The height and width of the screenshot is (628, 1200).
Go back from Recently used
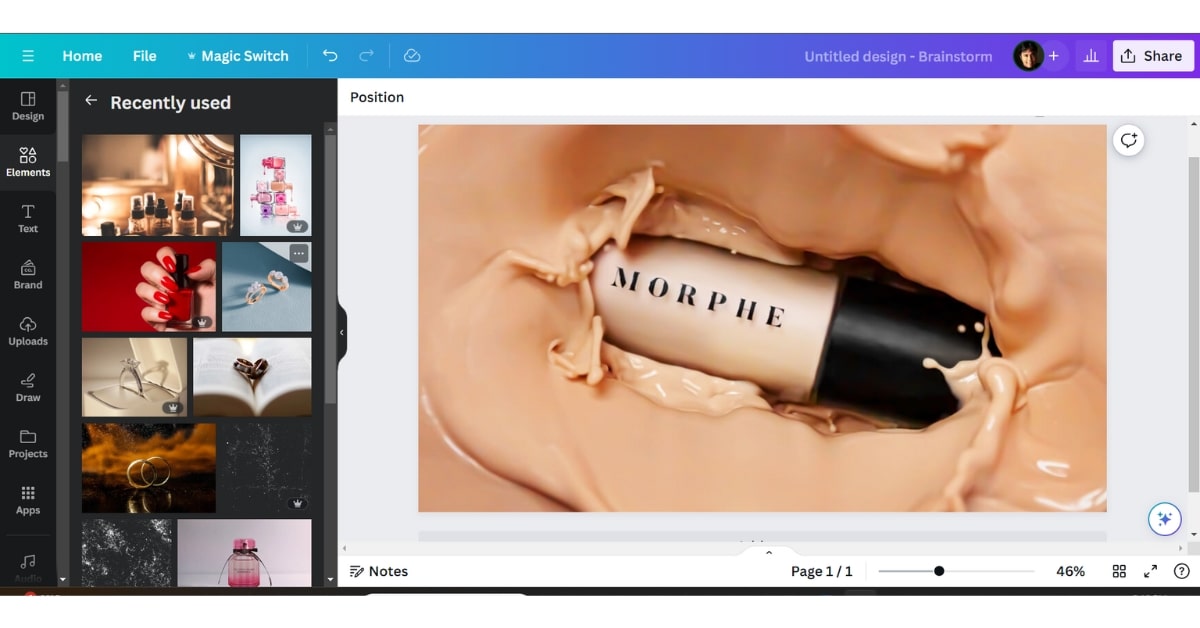tap(91, 101)
